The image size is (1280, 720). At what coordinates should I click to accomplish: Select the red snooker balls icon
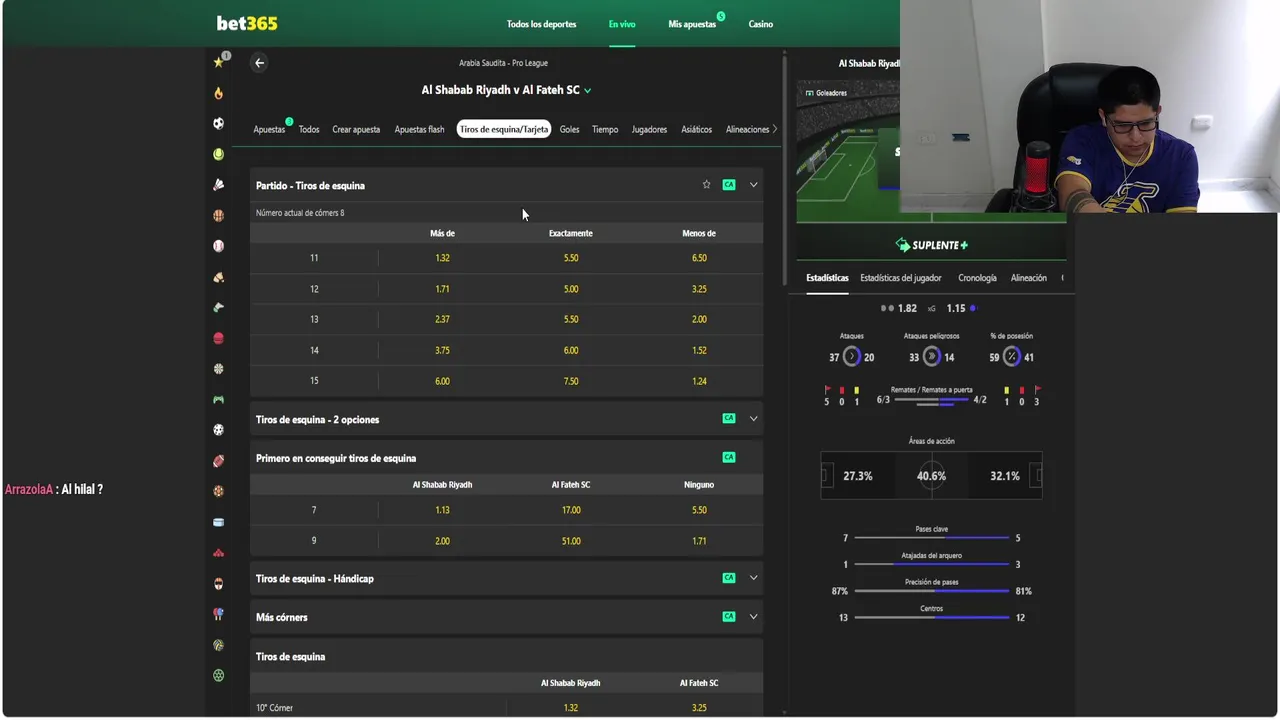(x=218, y=553)
